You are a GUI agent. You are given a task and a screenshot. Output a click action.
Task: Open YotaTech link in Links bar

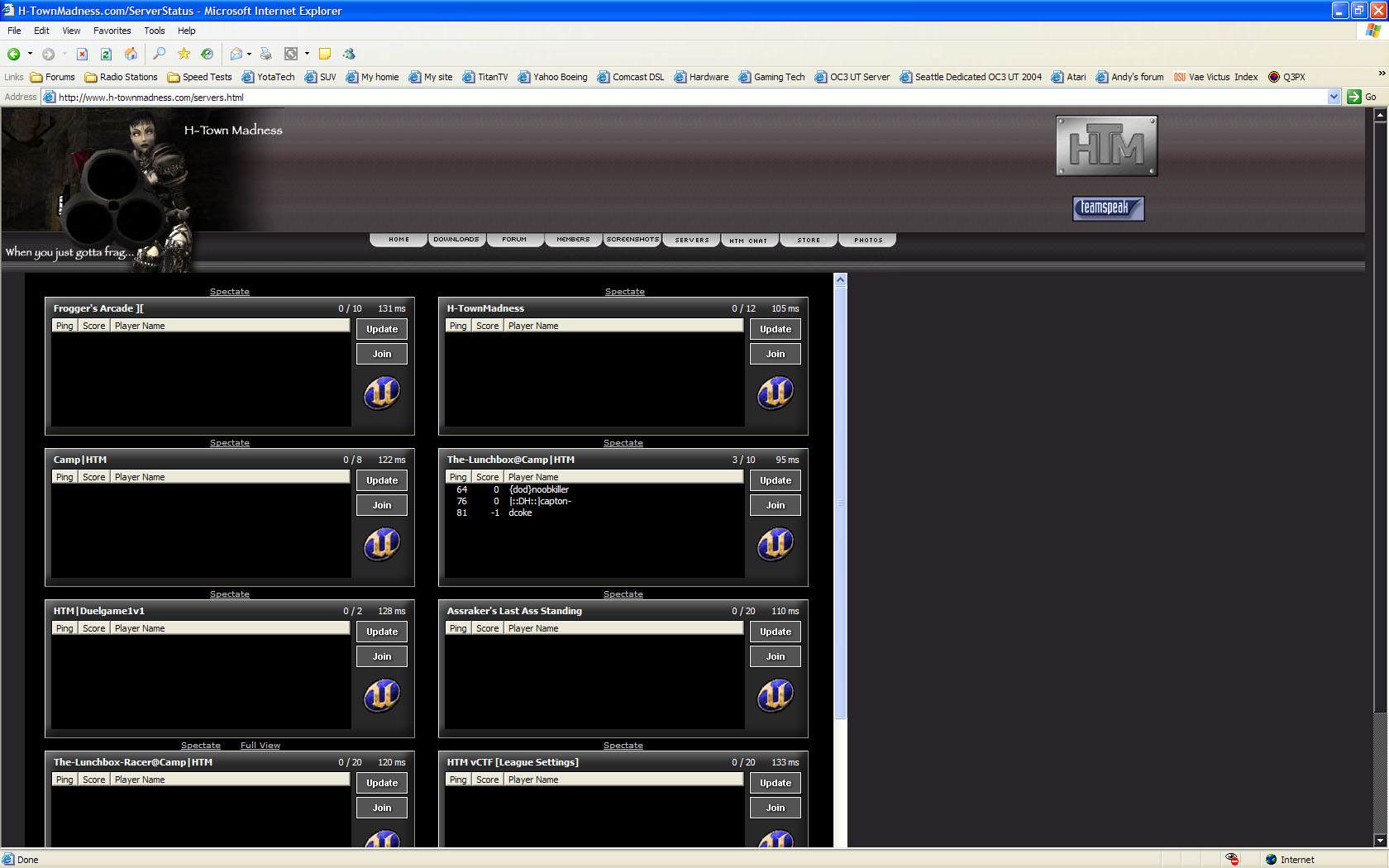pyautogui.click(x=269, y=77)
